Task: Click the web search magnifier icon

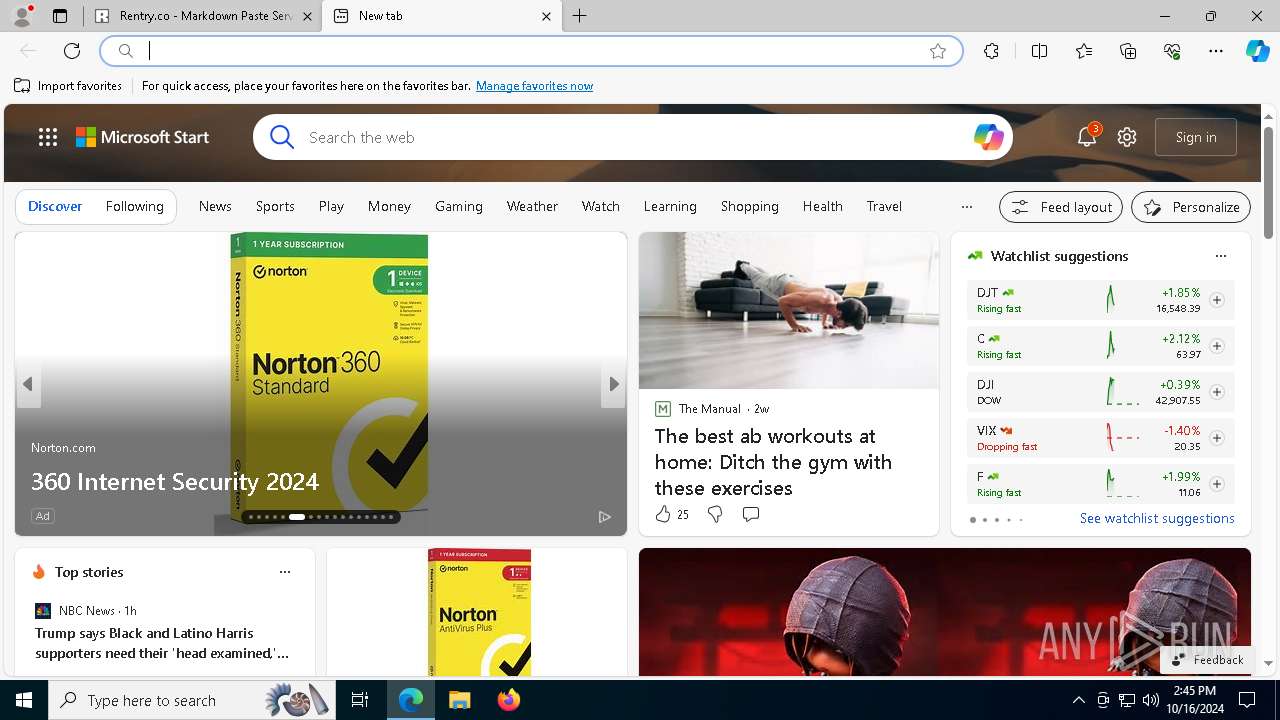Action: pos(282,137)
